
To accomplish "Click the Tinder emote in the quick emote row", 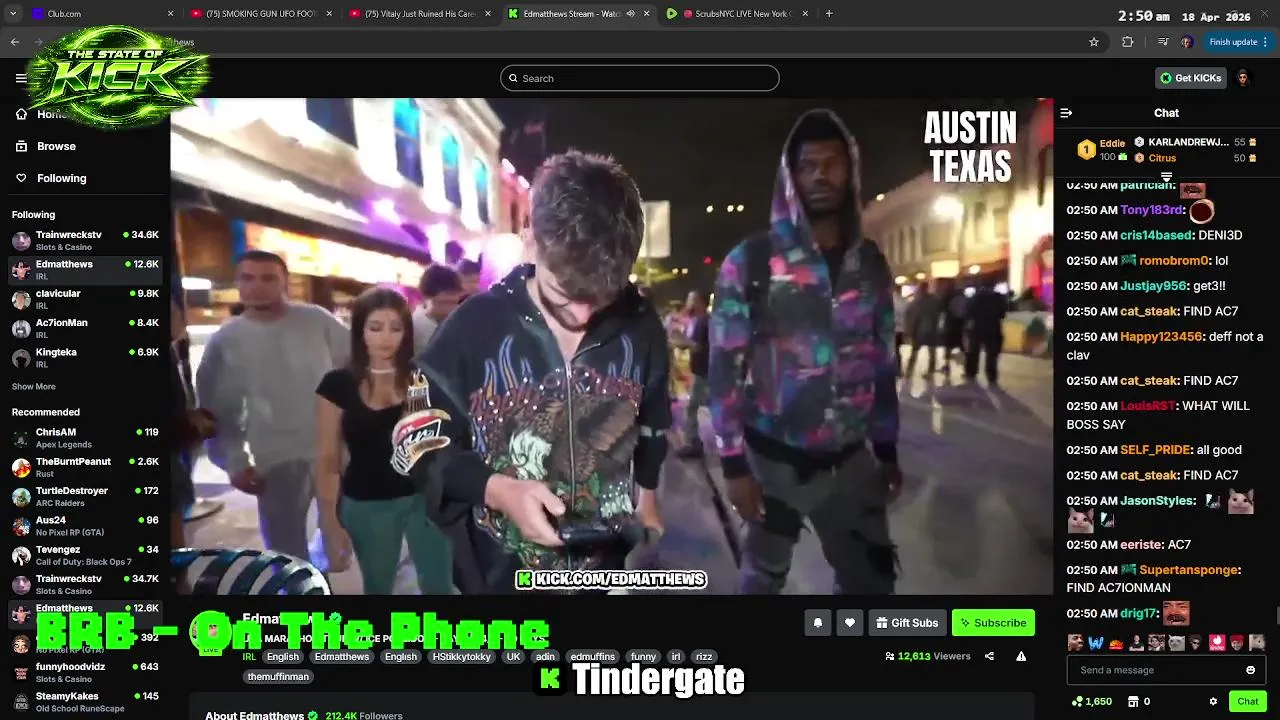I will coord(1217,642).
